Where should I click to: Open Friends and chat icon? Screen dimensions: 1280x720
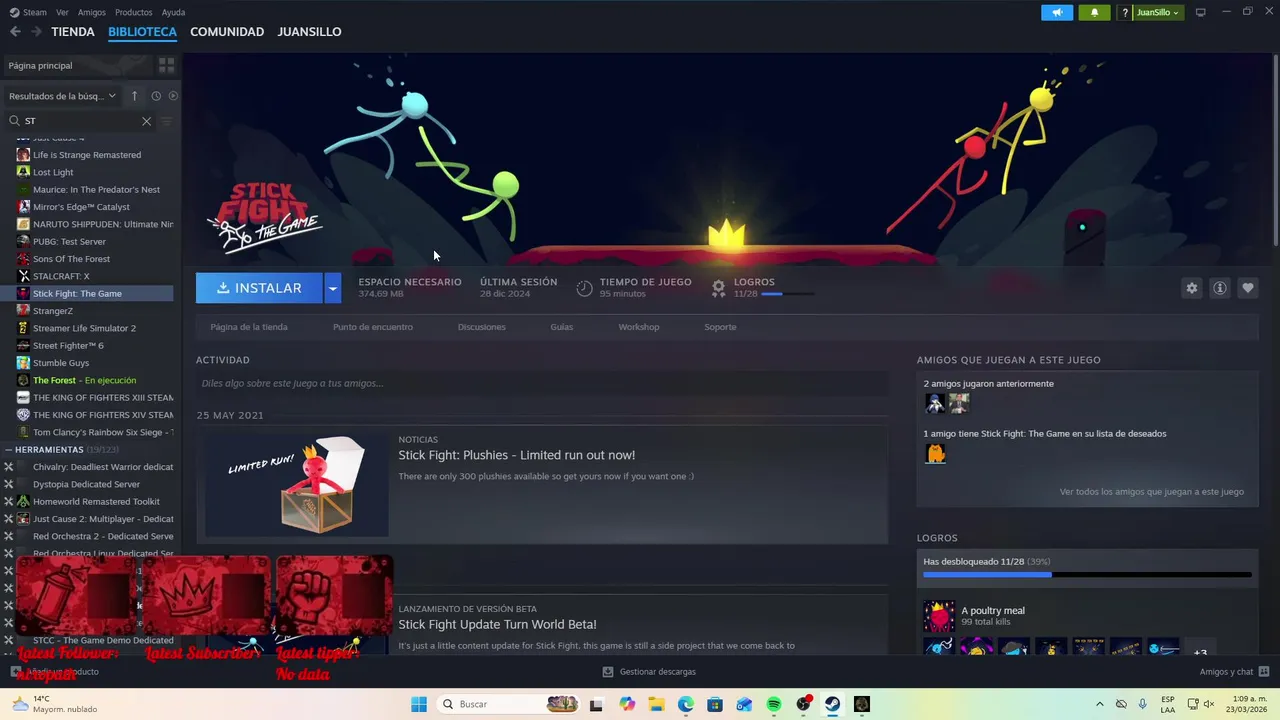1264,672
